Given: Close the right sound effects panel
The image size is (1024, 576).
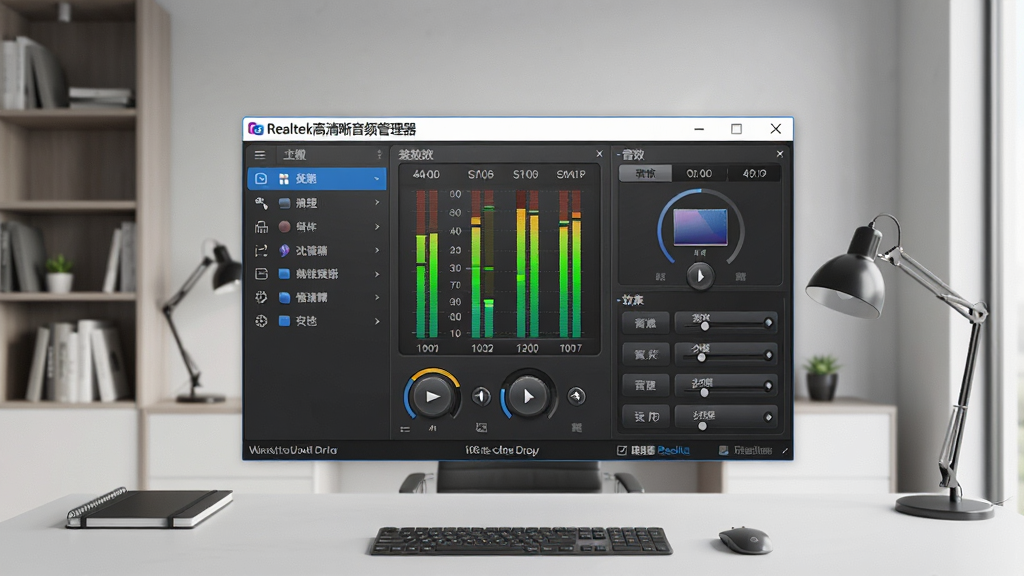Looking at the screenshot, I should [x=780, y=154].
